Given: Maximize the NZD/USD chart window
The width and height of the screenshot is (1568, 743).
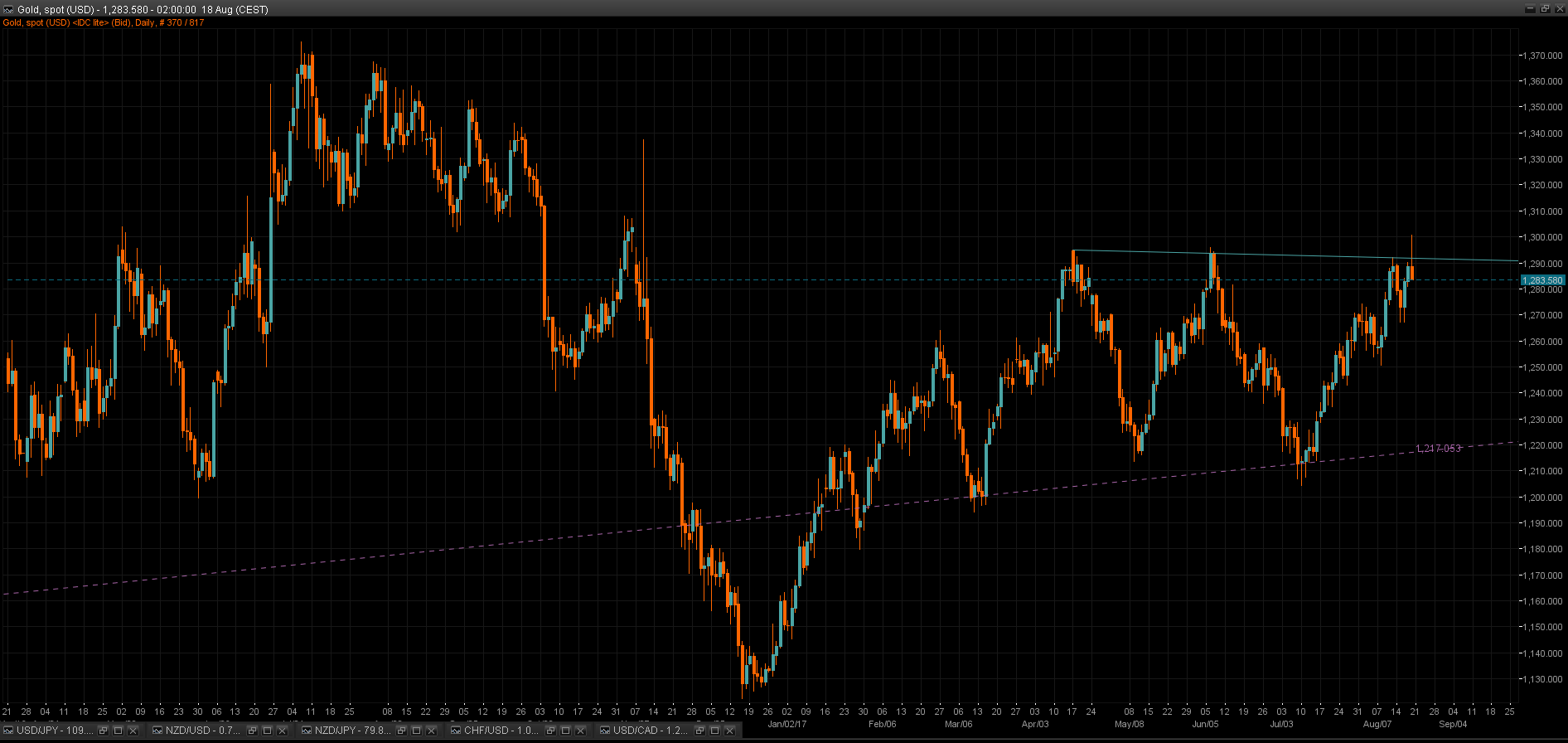Looking at the screenshot, I should [267, 731].
